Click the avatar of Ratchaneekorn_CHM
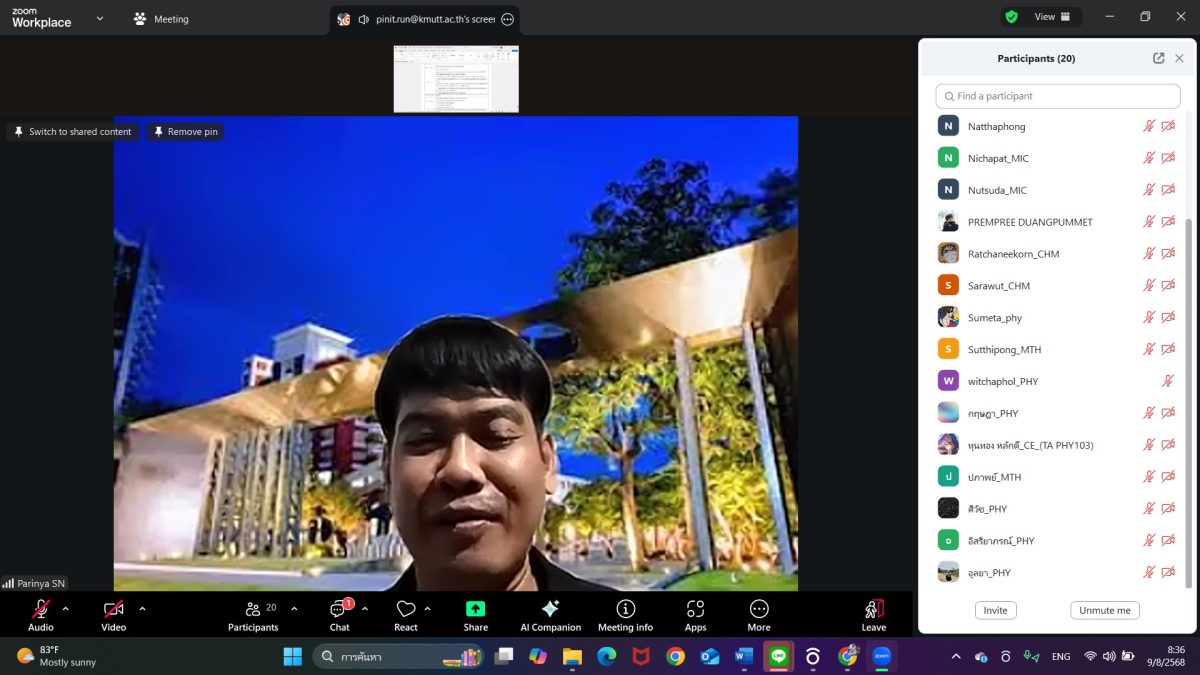This screenshot has width=1200, height=675. pyautogui.click(x=948, y=254)
